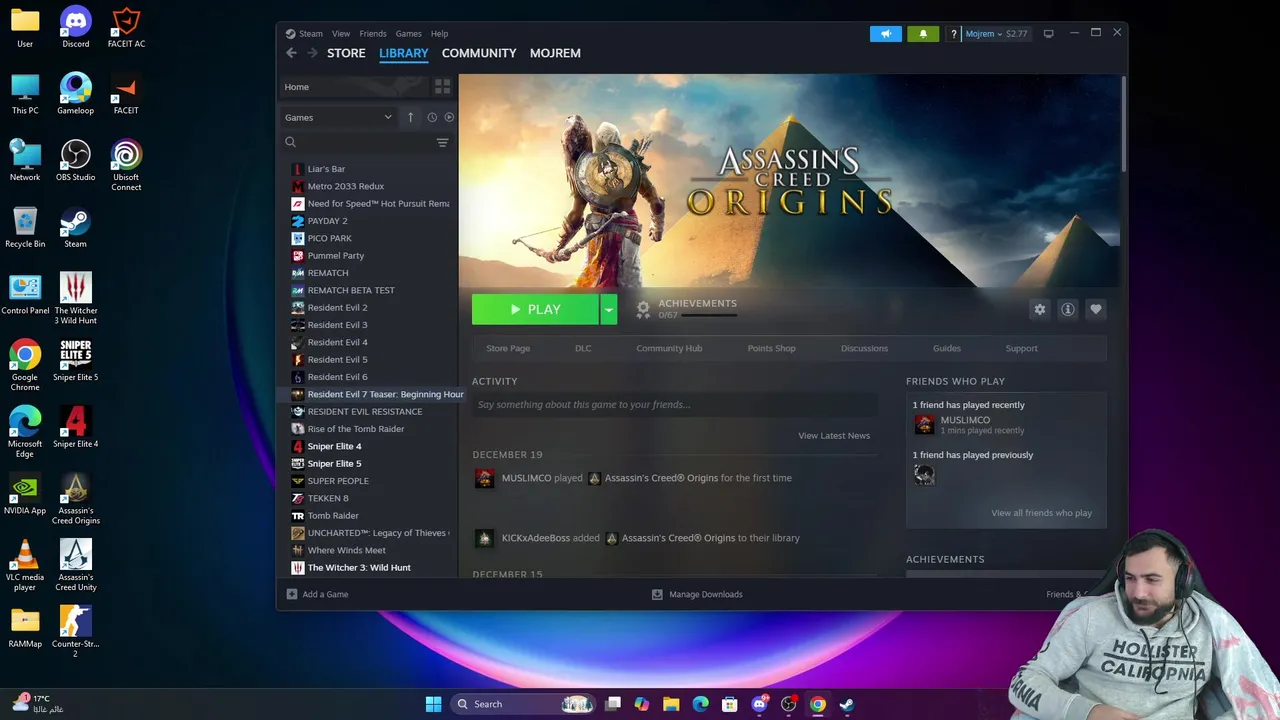Click View Latest News
The image size is (1280, 720).
(x=834, y=436)
